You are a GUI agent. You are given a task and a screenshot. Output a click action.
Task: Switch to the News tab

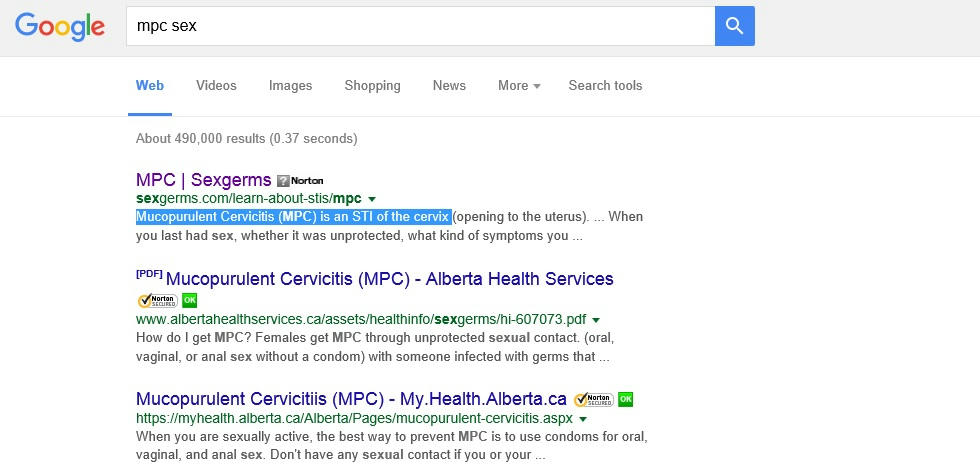click(x=449, y=86)
